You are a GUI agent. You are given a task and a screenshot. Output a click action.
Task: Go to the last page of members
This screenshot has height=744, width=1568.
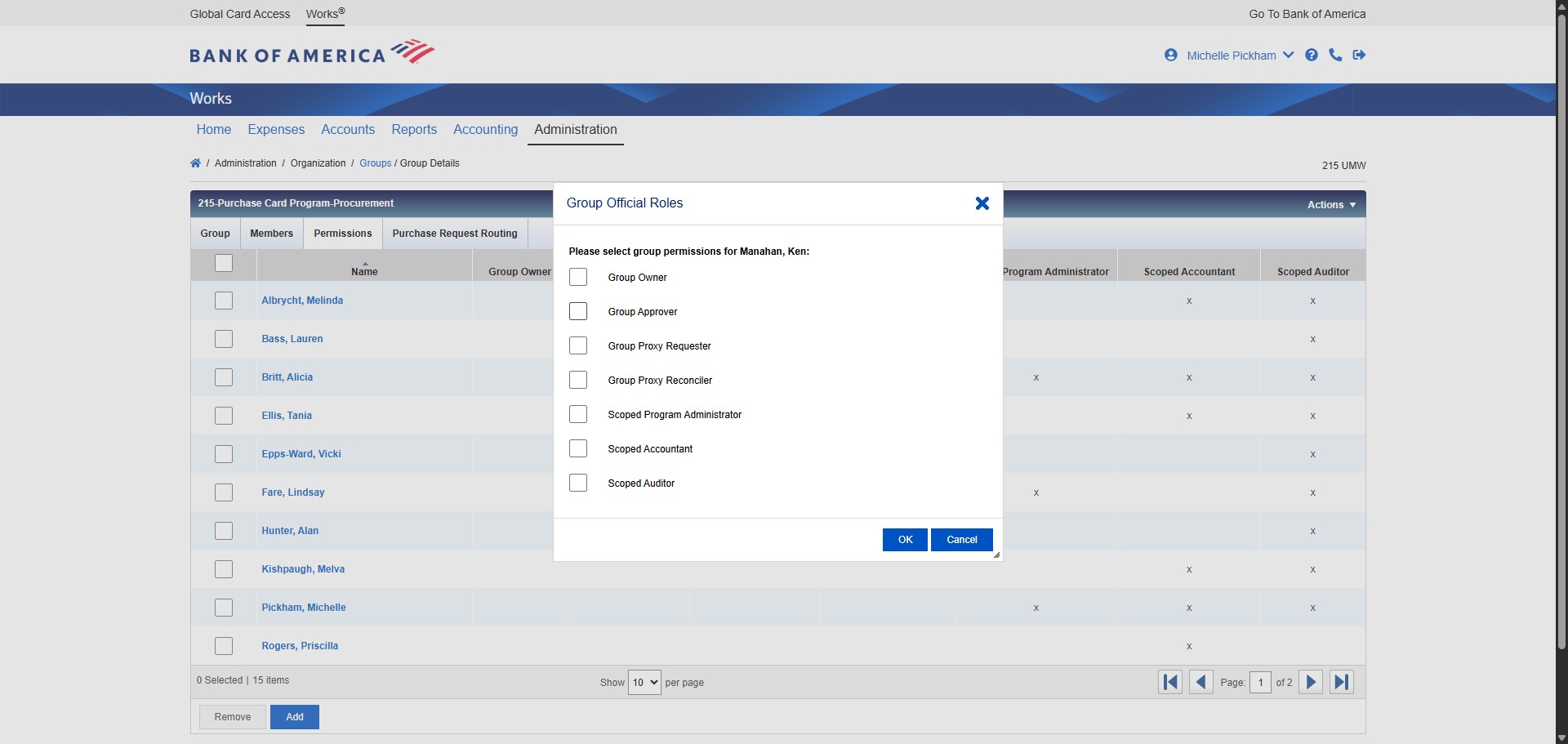[1341, 682]
